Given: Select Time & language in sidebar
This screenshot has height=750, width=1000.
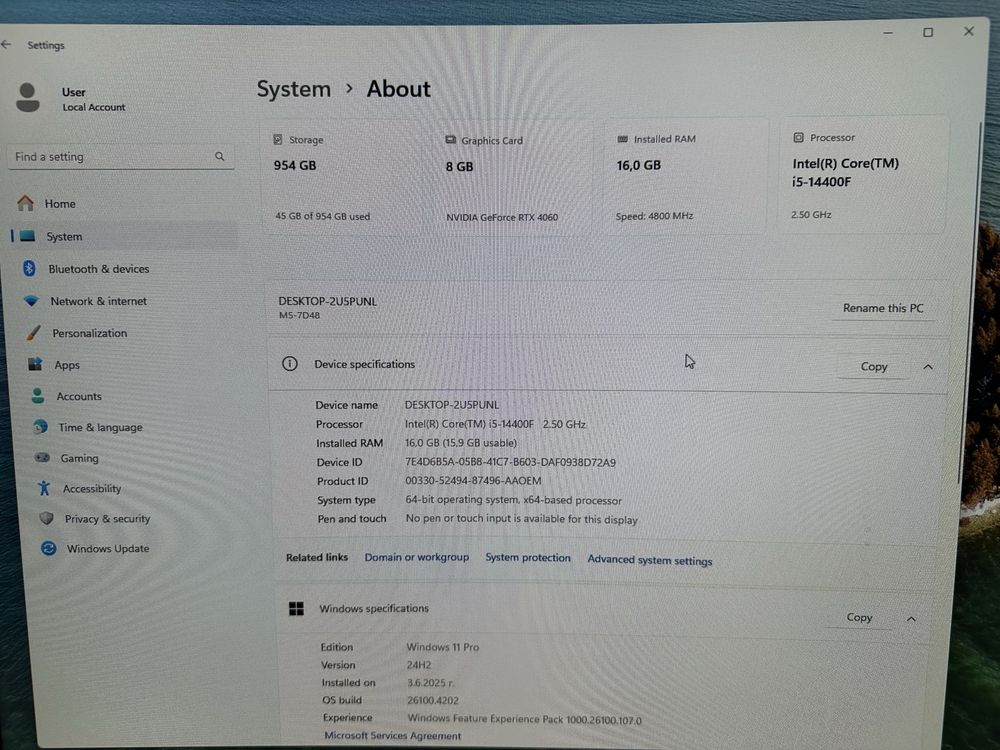Looking at the screenshot, I should click(x=101, y=427).
